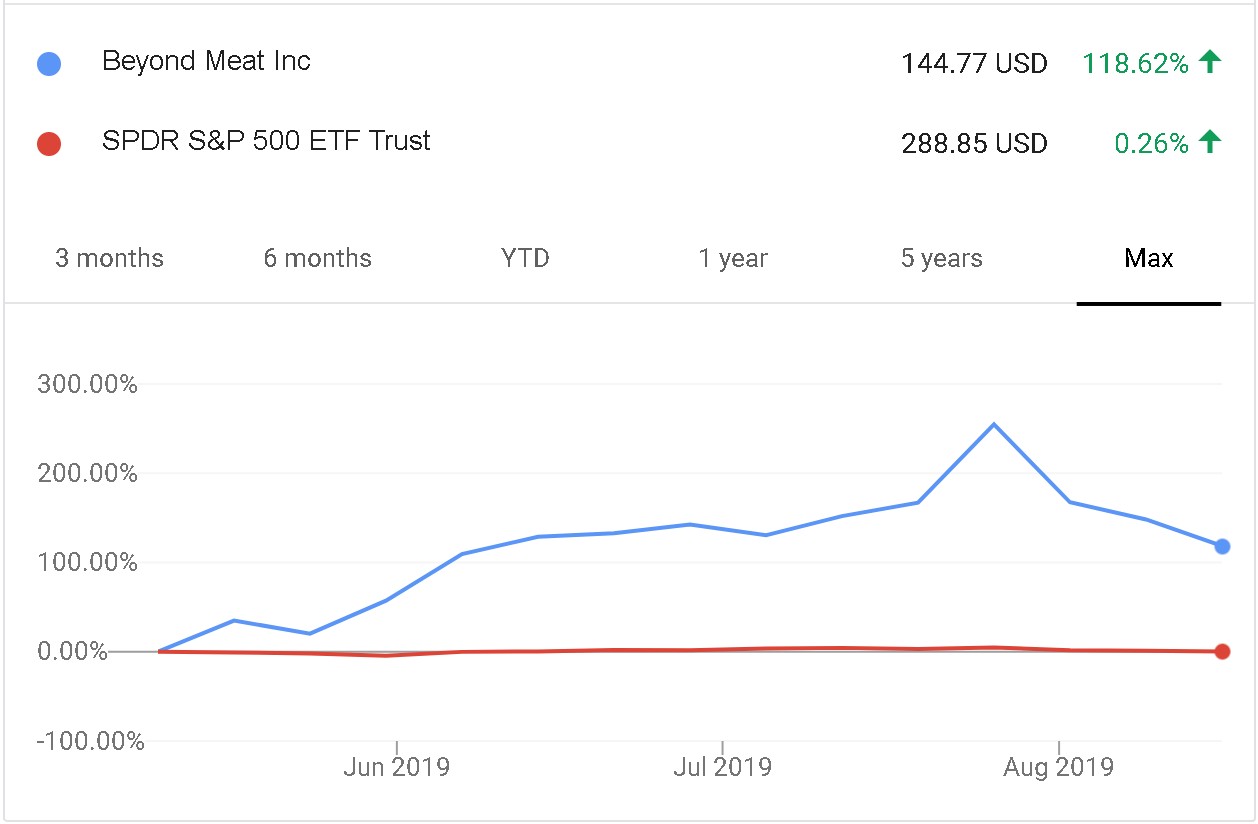Open the Beyond Meat Inc stock name
The height and width of the screenshot is (824, 1258).
(x=206, y=61)
